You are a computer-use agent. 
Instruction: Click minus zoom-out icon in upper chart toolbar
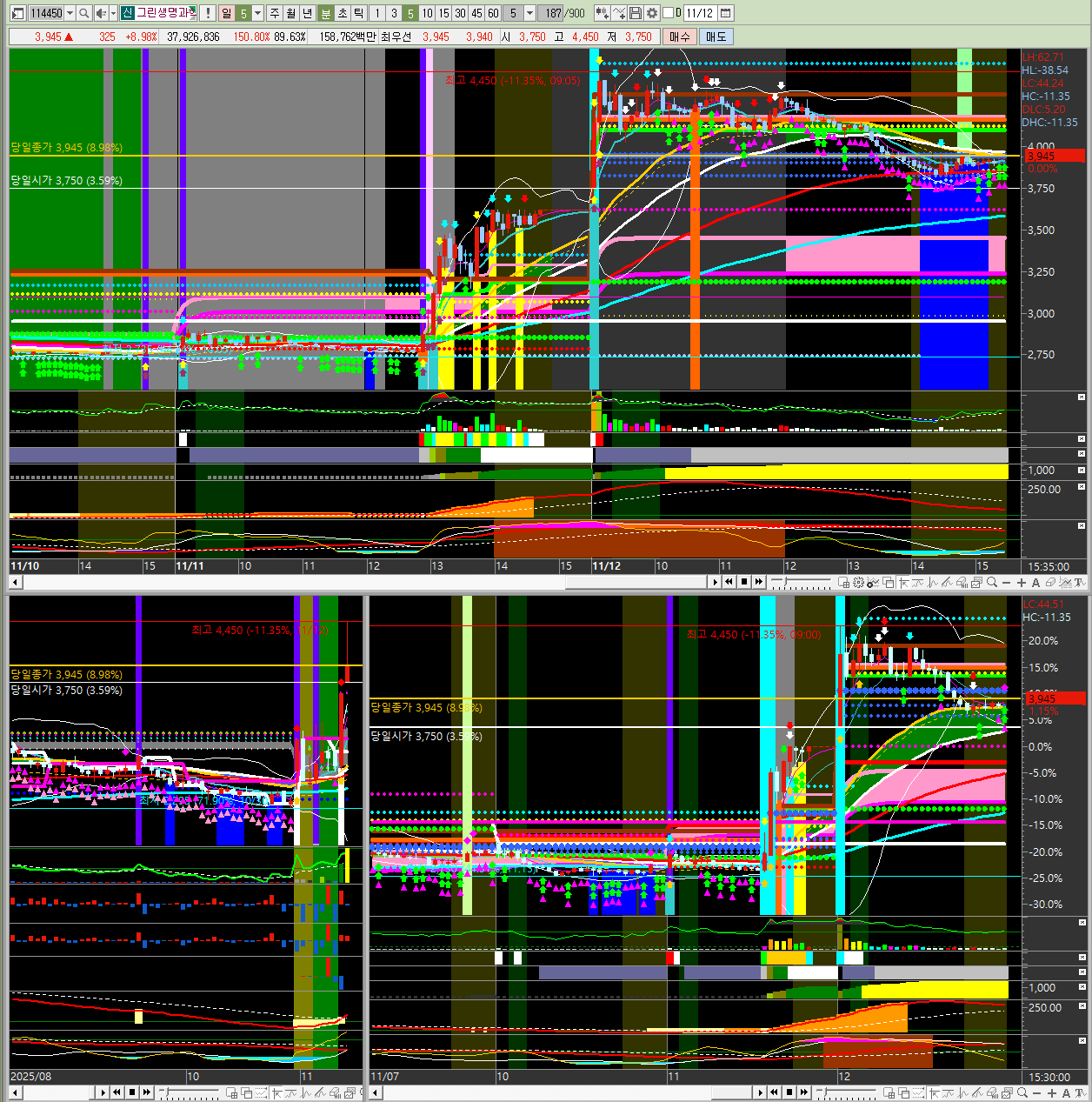(x=1006, y=583)
